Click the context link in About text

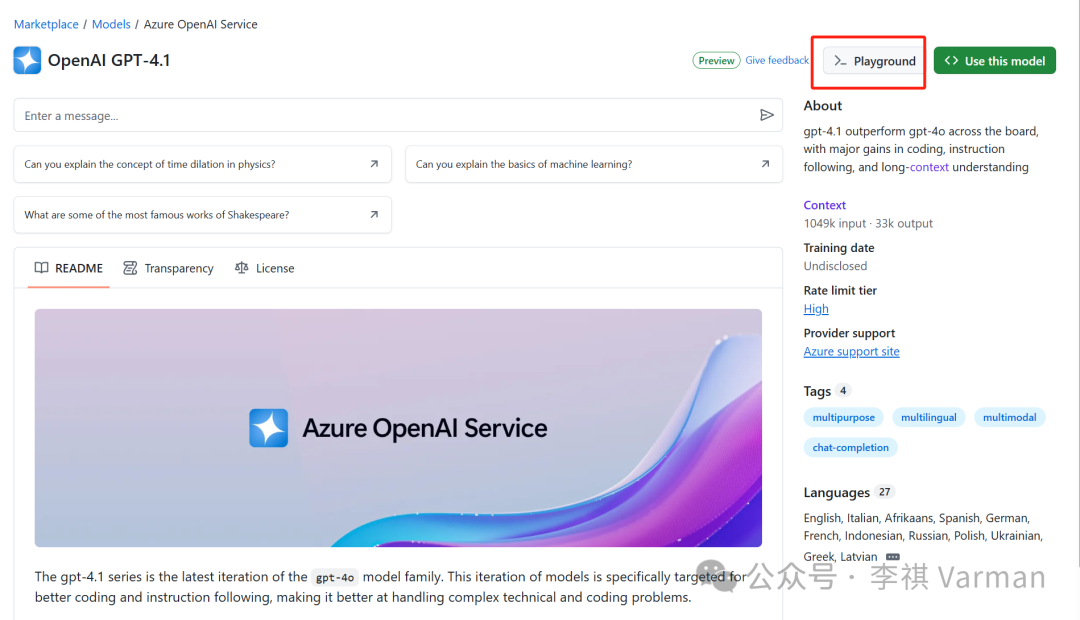(x=929, y=167)
